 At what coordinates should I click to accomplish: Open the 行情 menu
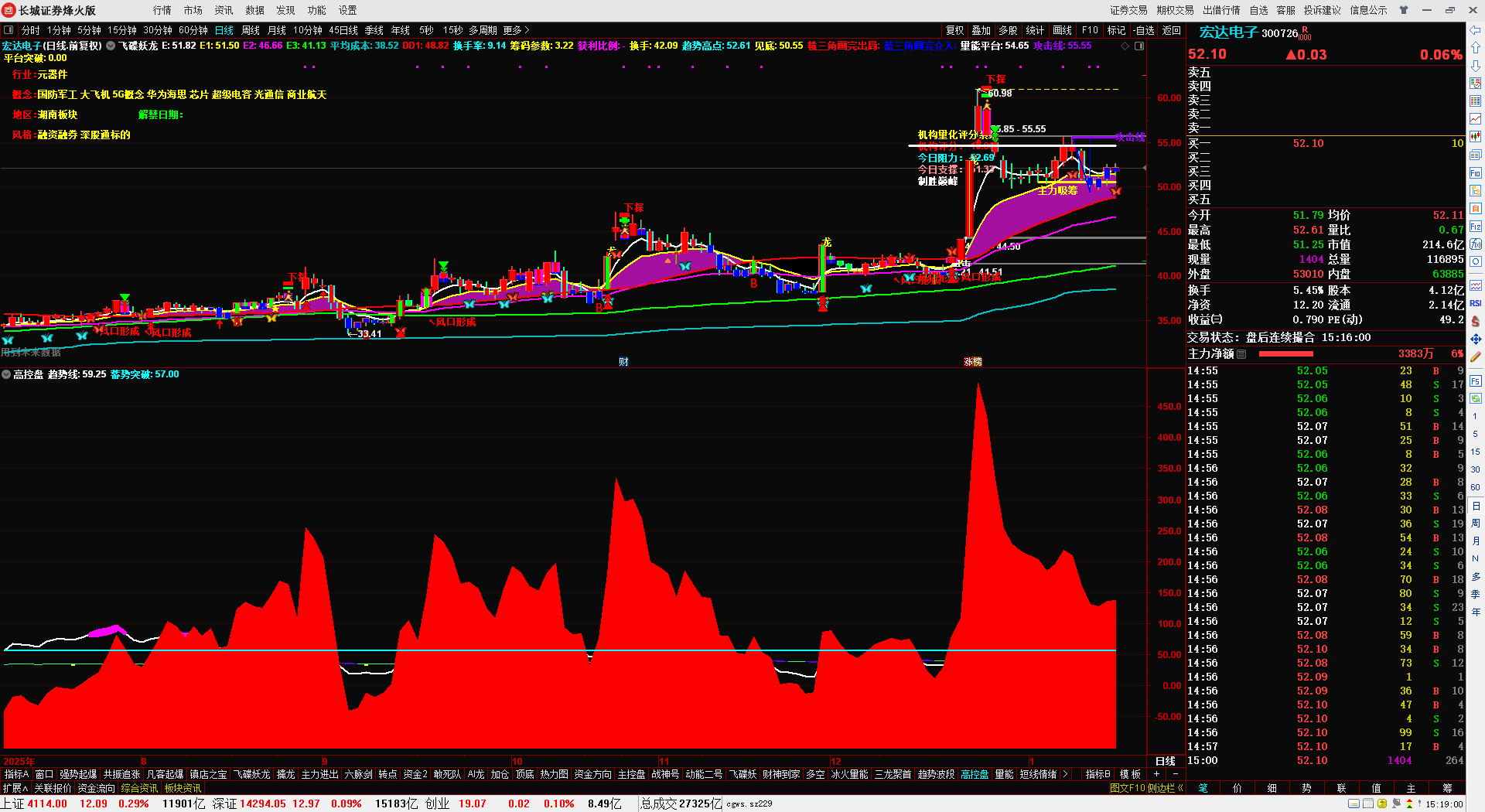click(x=162, y=10)
